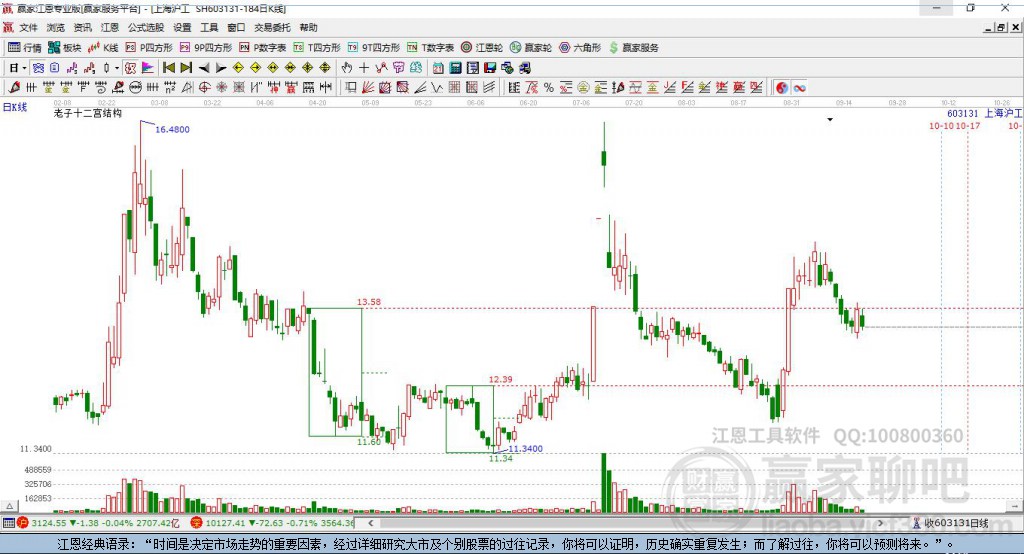Click the zigzag wave line icon
Viewport: 1024px width, 554px height.
click(437, 88)
